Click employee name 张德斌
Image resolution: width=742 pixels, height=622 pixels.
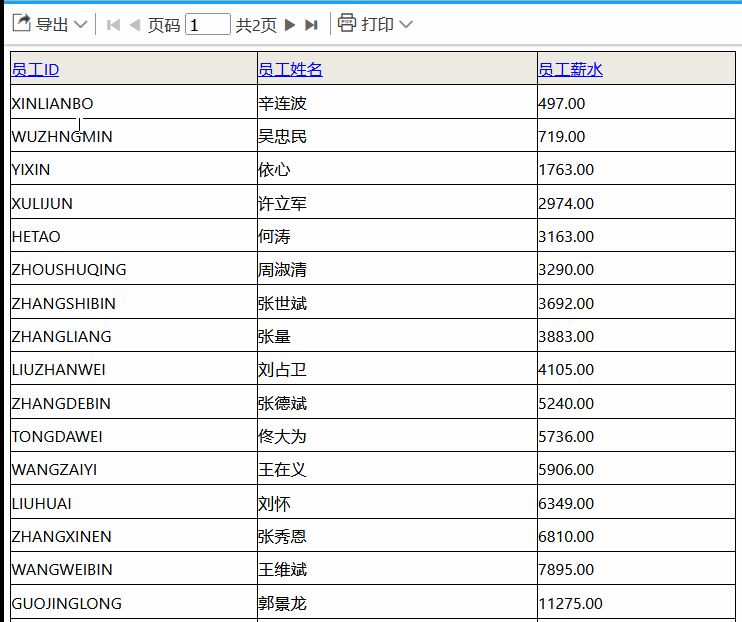(x=283, y=403)
